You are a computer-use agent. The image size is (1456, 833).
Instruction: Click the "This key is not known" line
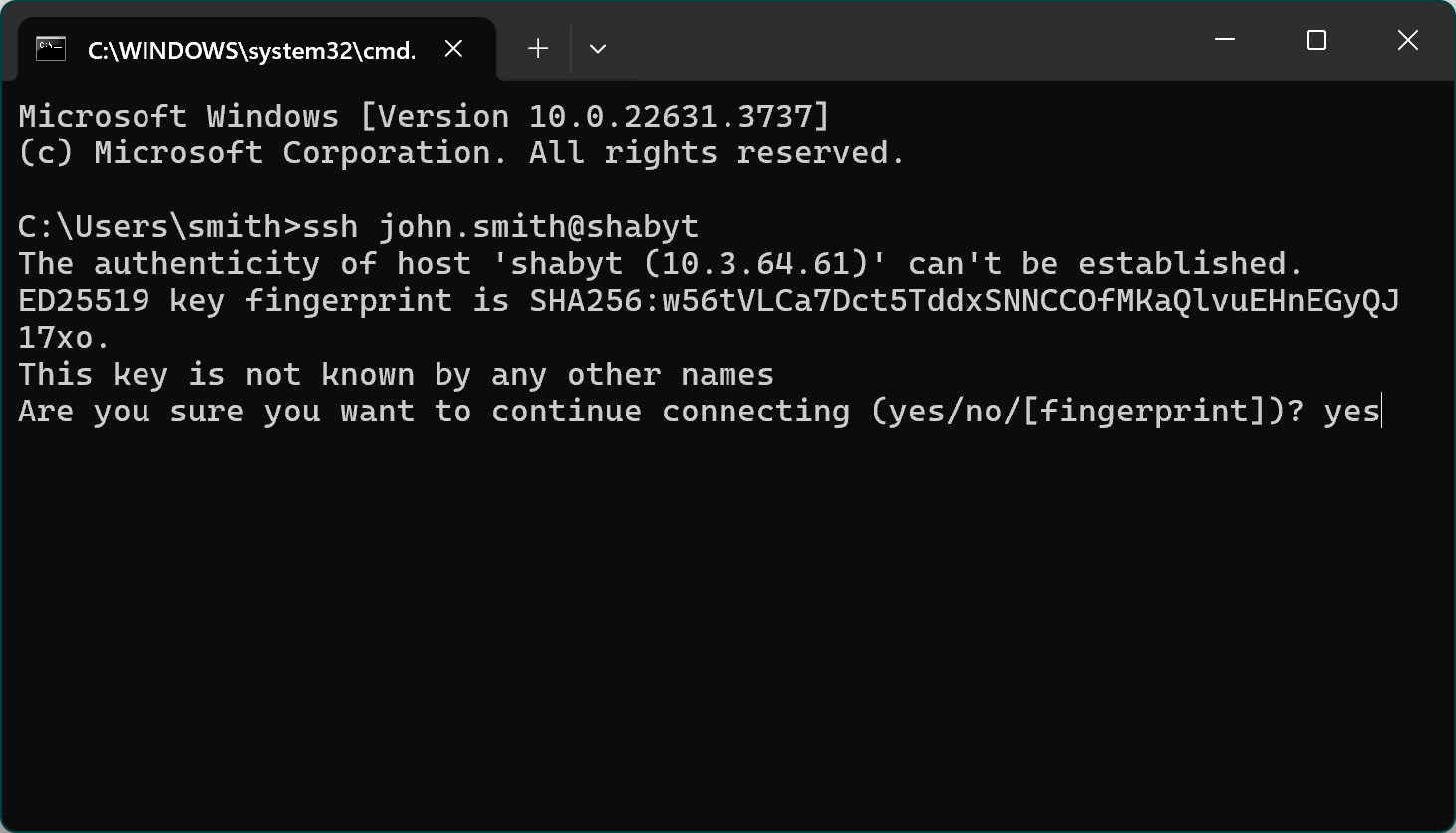(396, 375)
